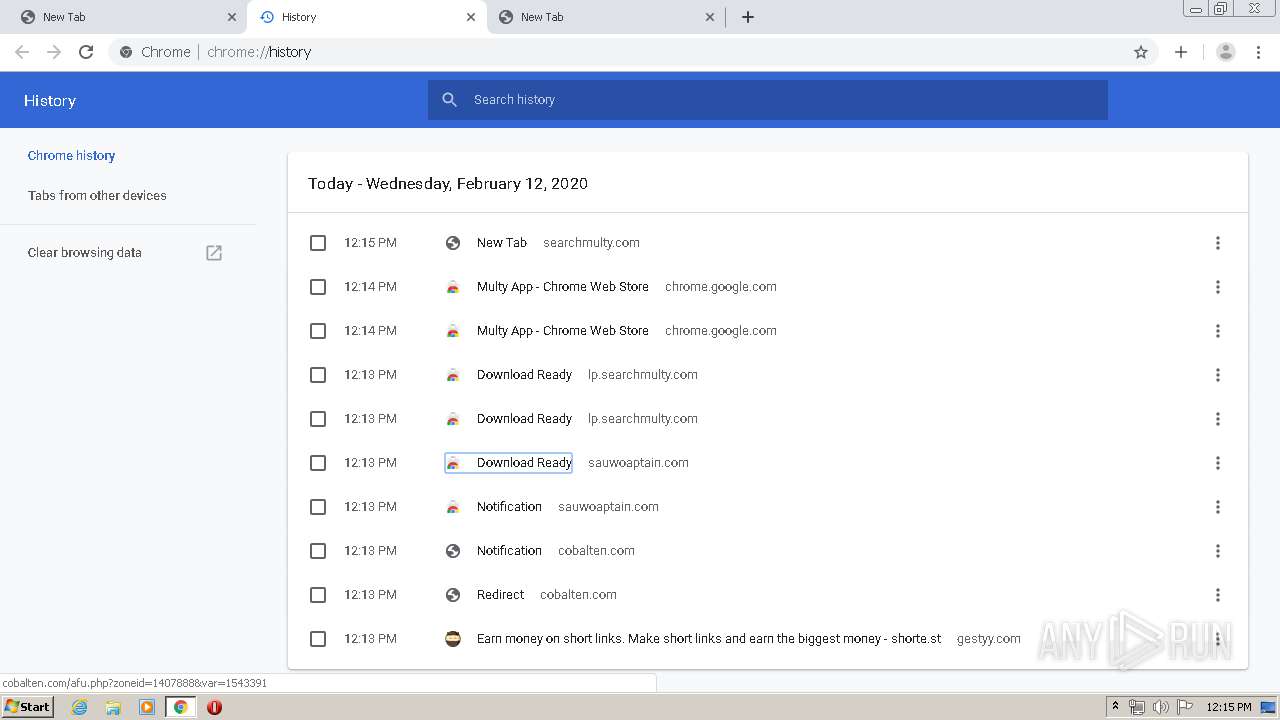Image resolution: width=1280 pixels, height=720 pixels.
Task: Open more actions for sauwoaptain.com Notification
Action: coord(1218,507)
